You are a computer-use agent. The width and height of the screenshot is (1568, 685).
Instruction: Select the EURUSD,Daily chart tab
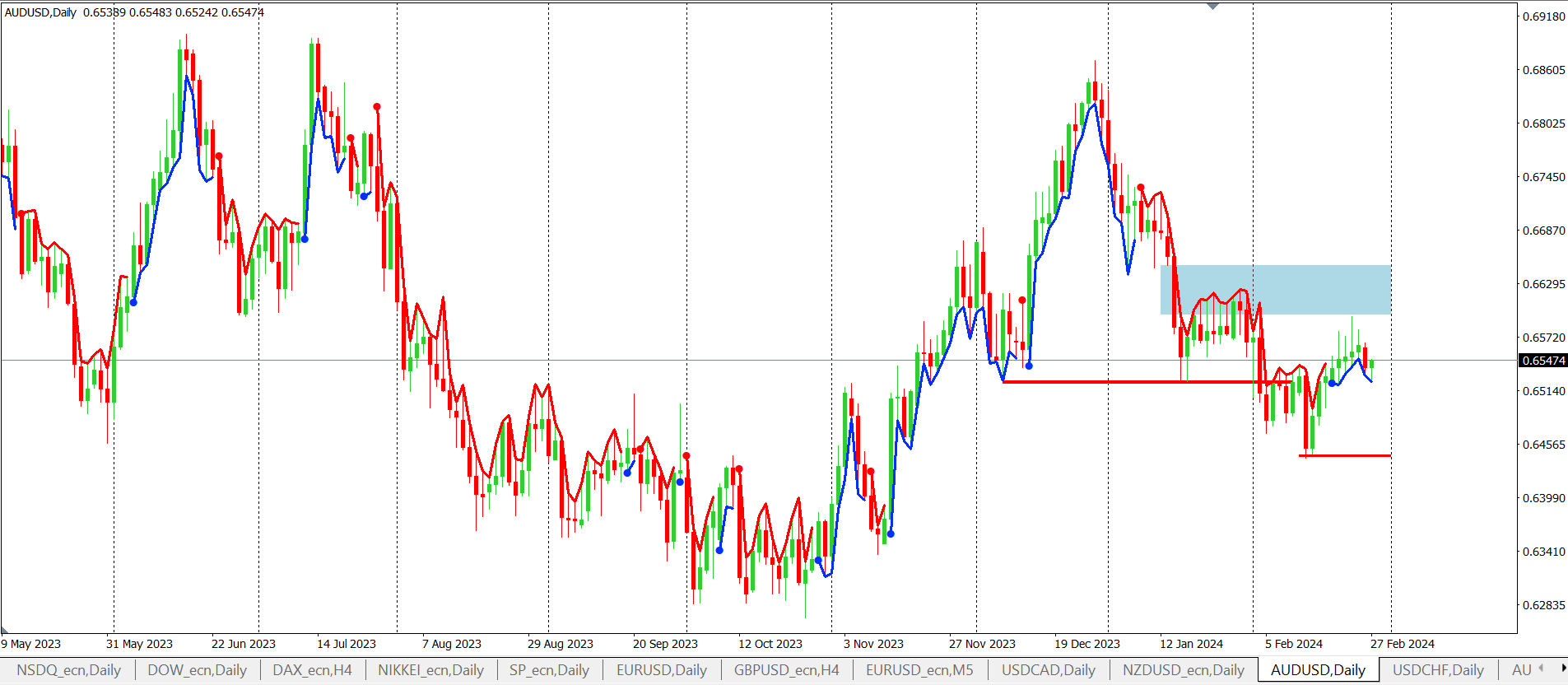[662, 670]
